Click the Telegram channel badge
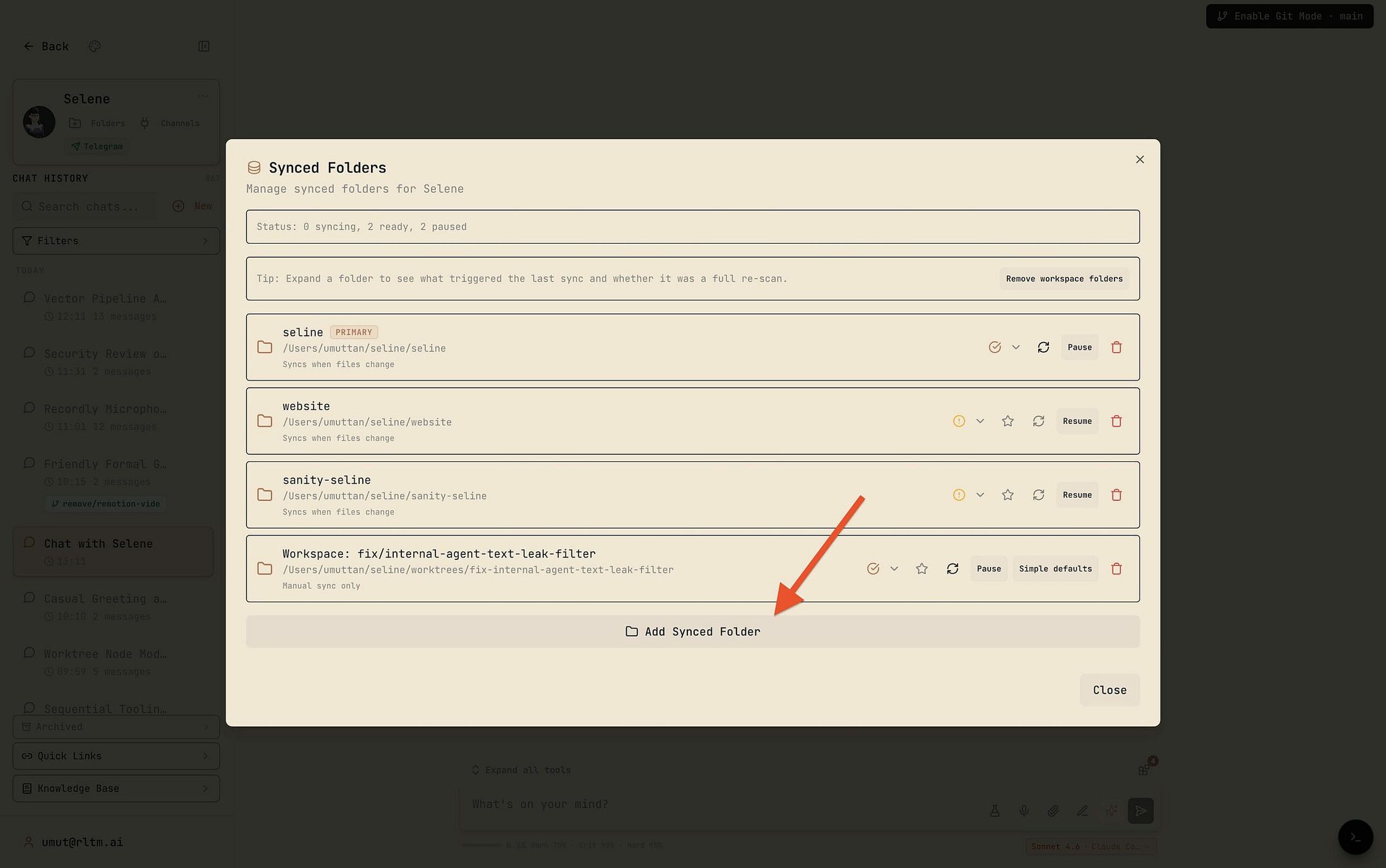Screen dimensions: 1386x868 (x=97, y=146)
